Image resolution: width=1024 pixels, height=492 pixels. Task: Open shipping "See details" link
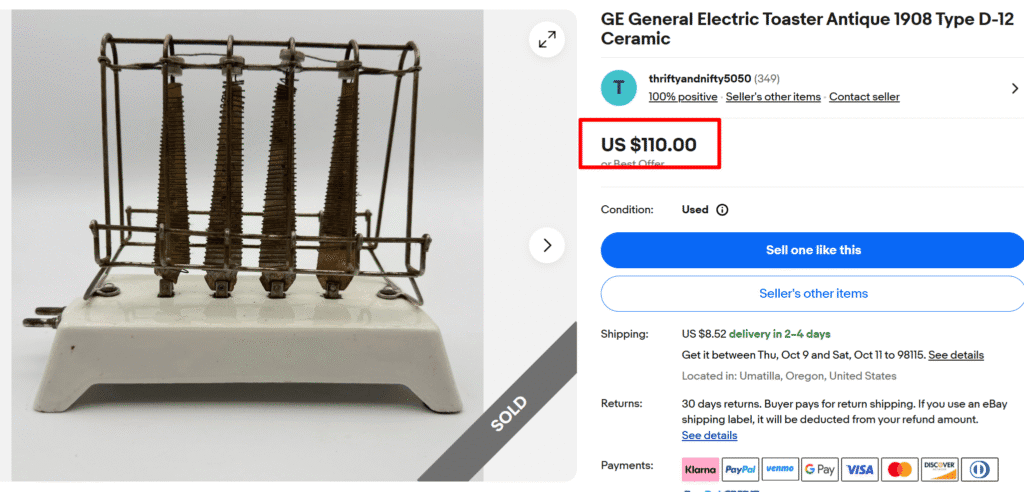[955, 355]
